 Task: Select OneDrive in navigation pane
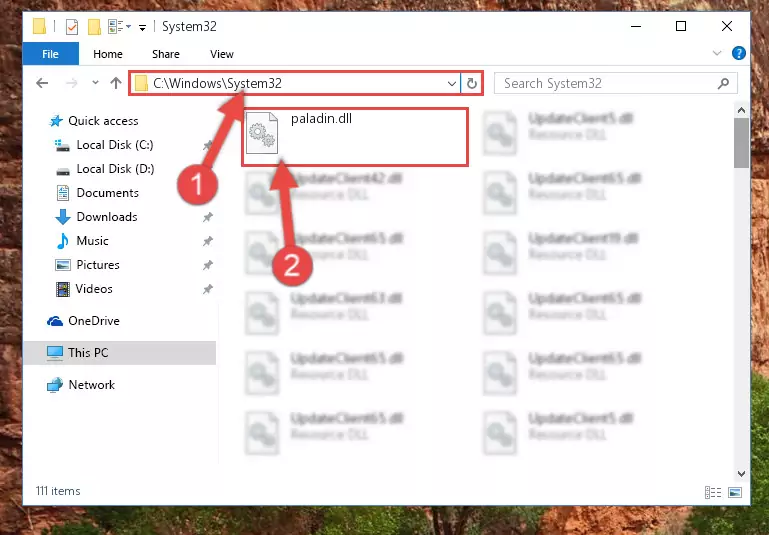tap(94, 321)
